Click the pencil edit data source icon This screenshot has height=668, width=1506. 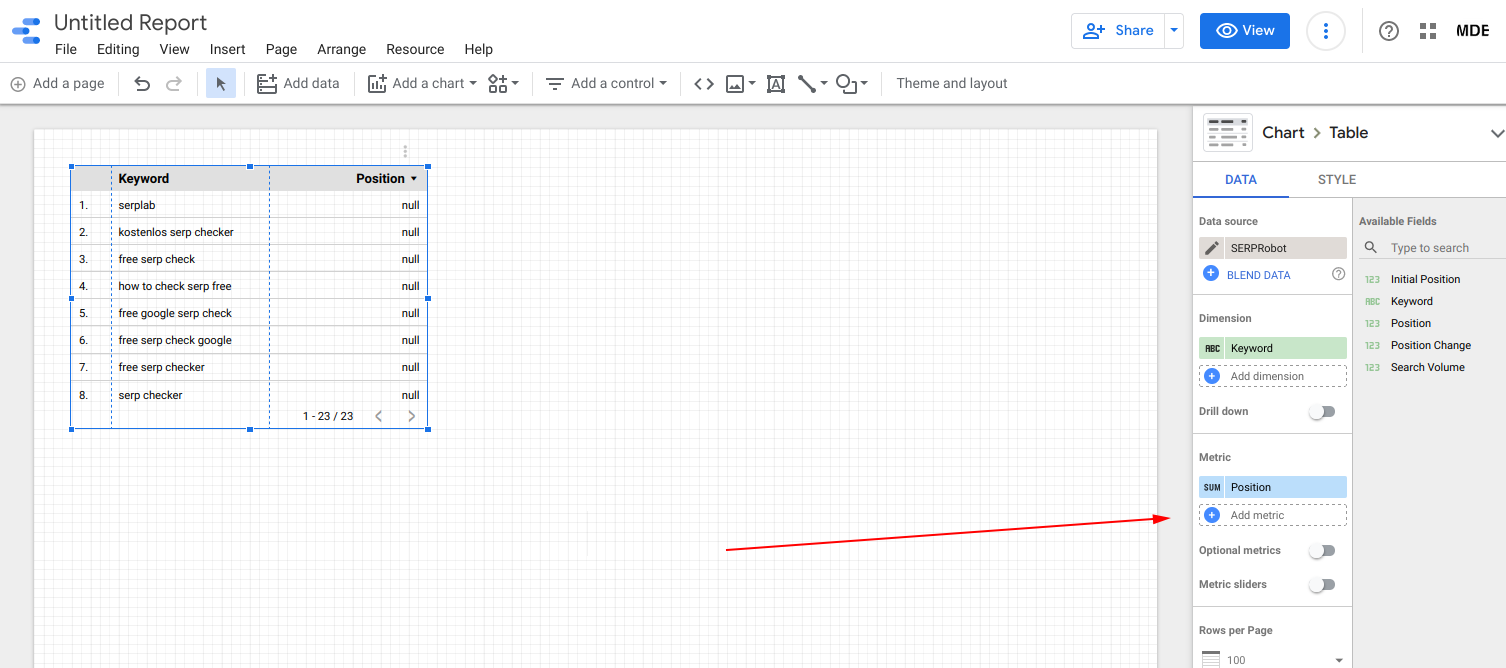(x=1212, y=248)
